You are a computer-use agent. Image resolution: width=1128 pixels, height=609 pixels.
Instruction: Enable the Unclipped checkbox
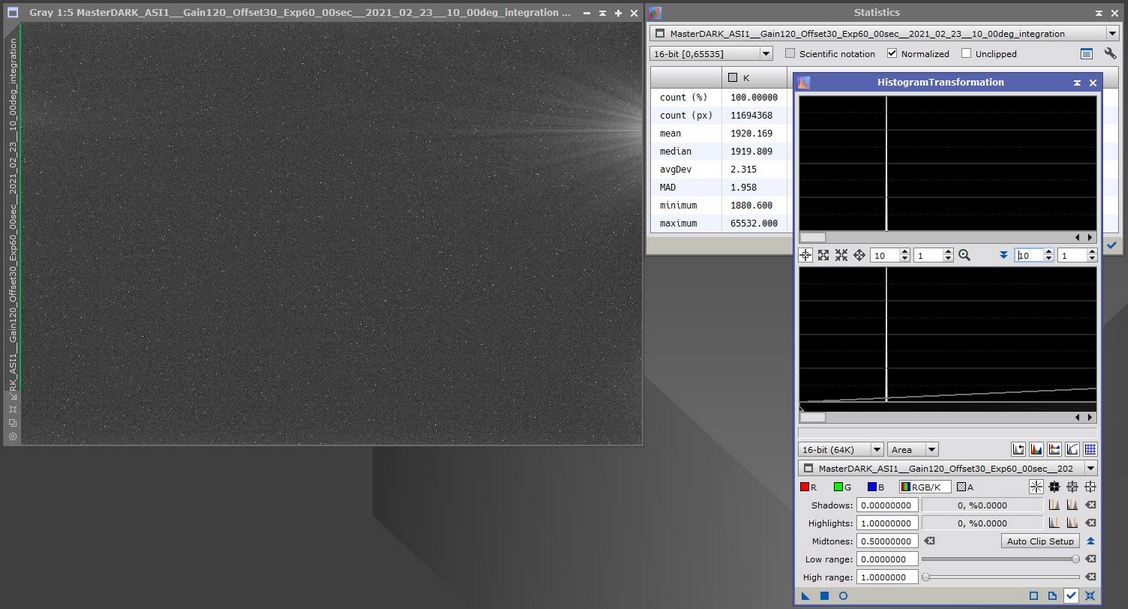966,54
